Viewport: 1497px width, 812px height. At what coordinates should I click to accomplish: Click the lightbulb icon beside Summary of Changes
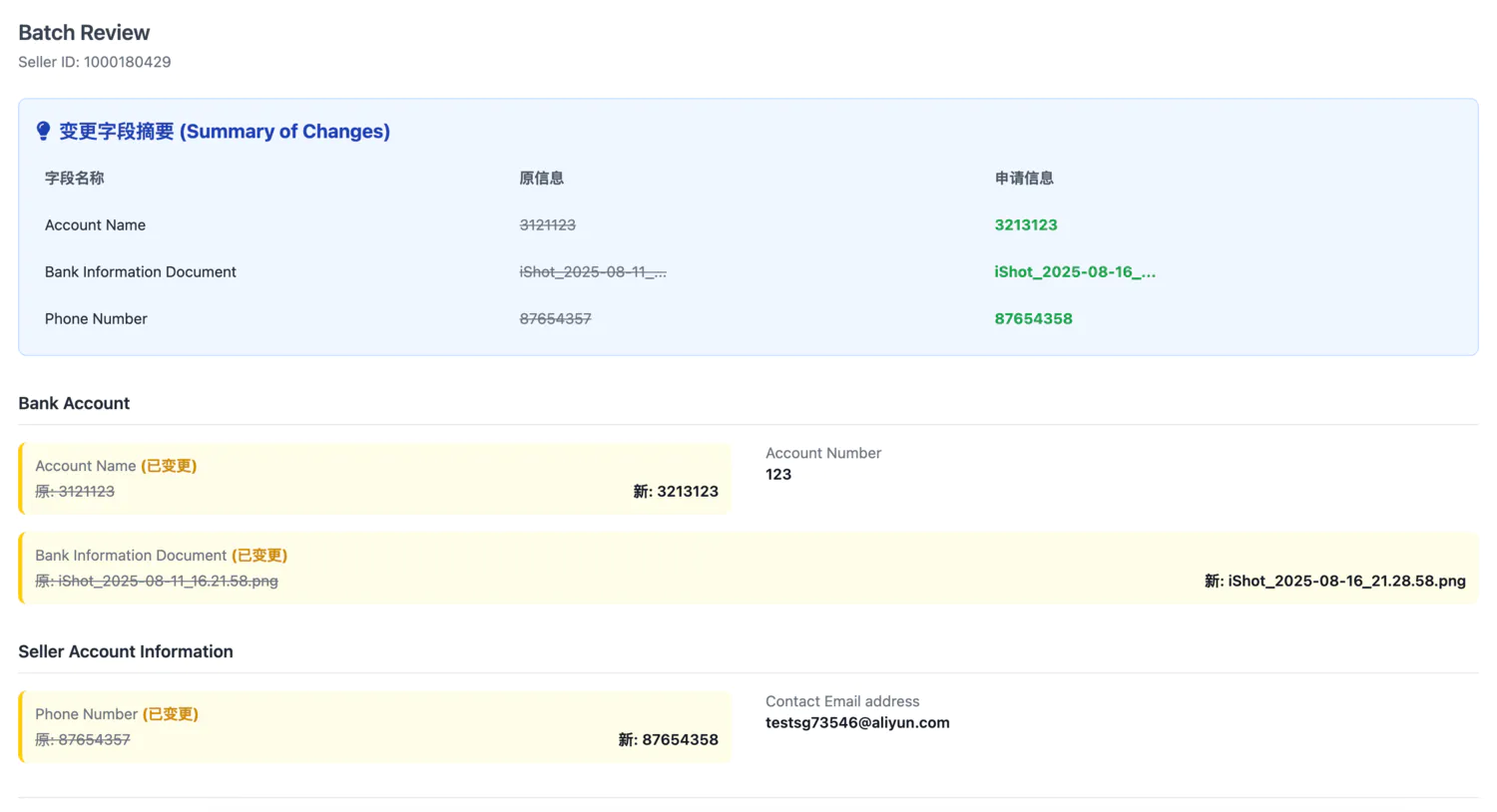43,131
